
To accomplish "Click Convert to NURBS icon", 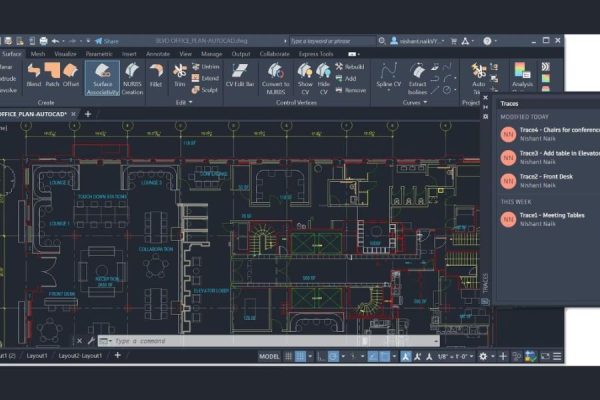I will click(276, 76).
